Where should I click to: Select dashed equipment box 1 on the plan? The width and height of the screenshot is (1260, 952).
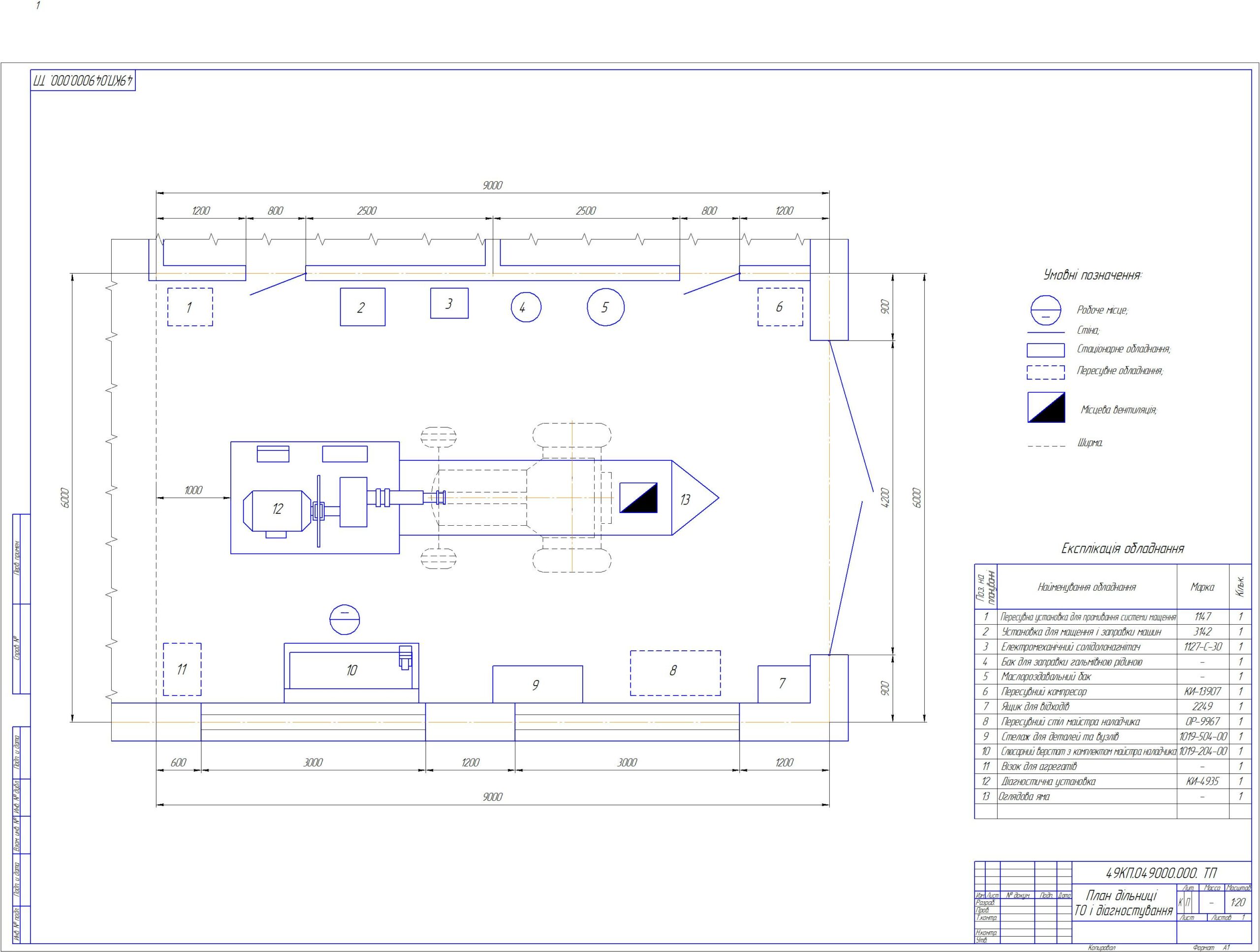tap(189, 307)
